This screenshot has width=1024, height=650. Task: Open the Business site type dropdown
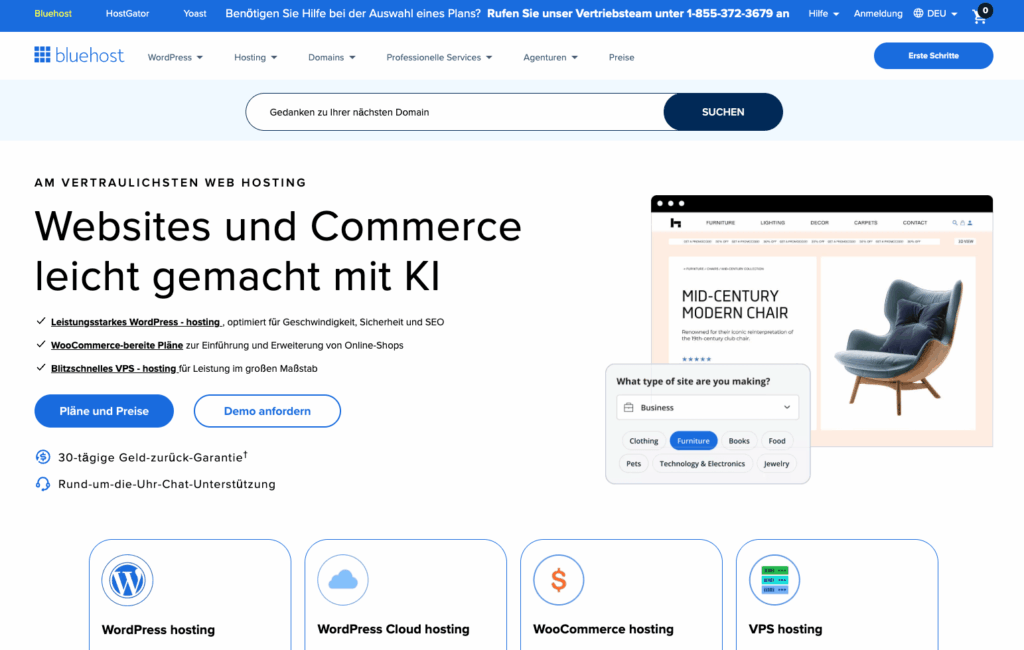(707, 407)
